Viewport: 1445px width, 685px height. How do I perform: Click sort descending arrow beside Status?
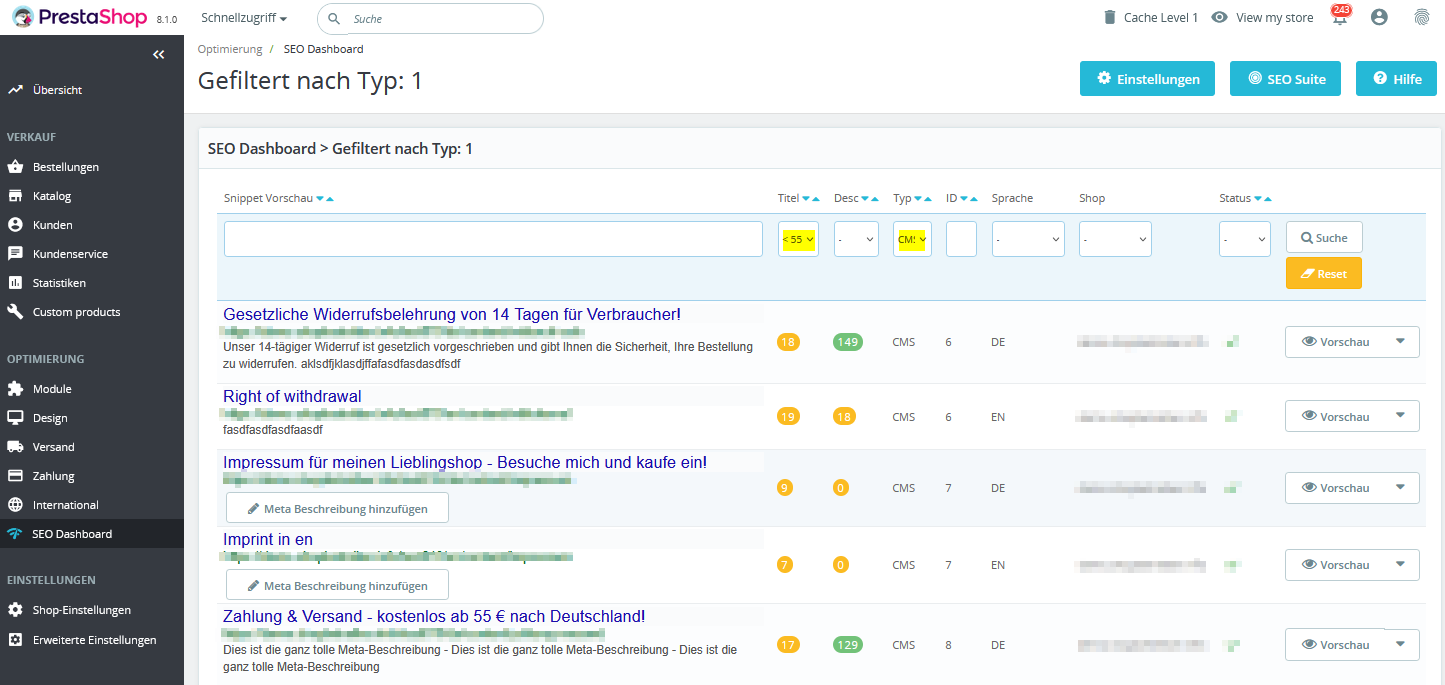click(1257, 199)
